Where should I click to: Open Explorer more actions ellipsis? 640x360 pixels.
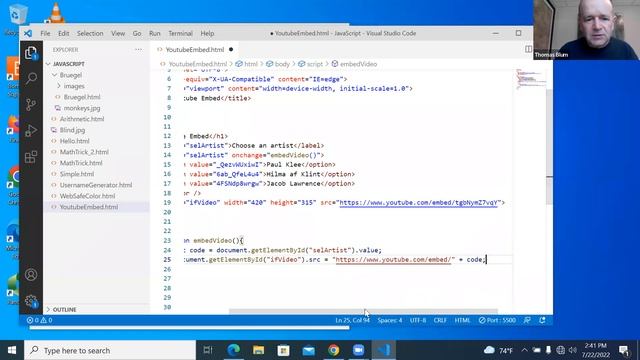[138, 49]
